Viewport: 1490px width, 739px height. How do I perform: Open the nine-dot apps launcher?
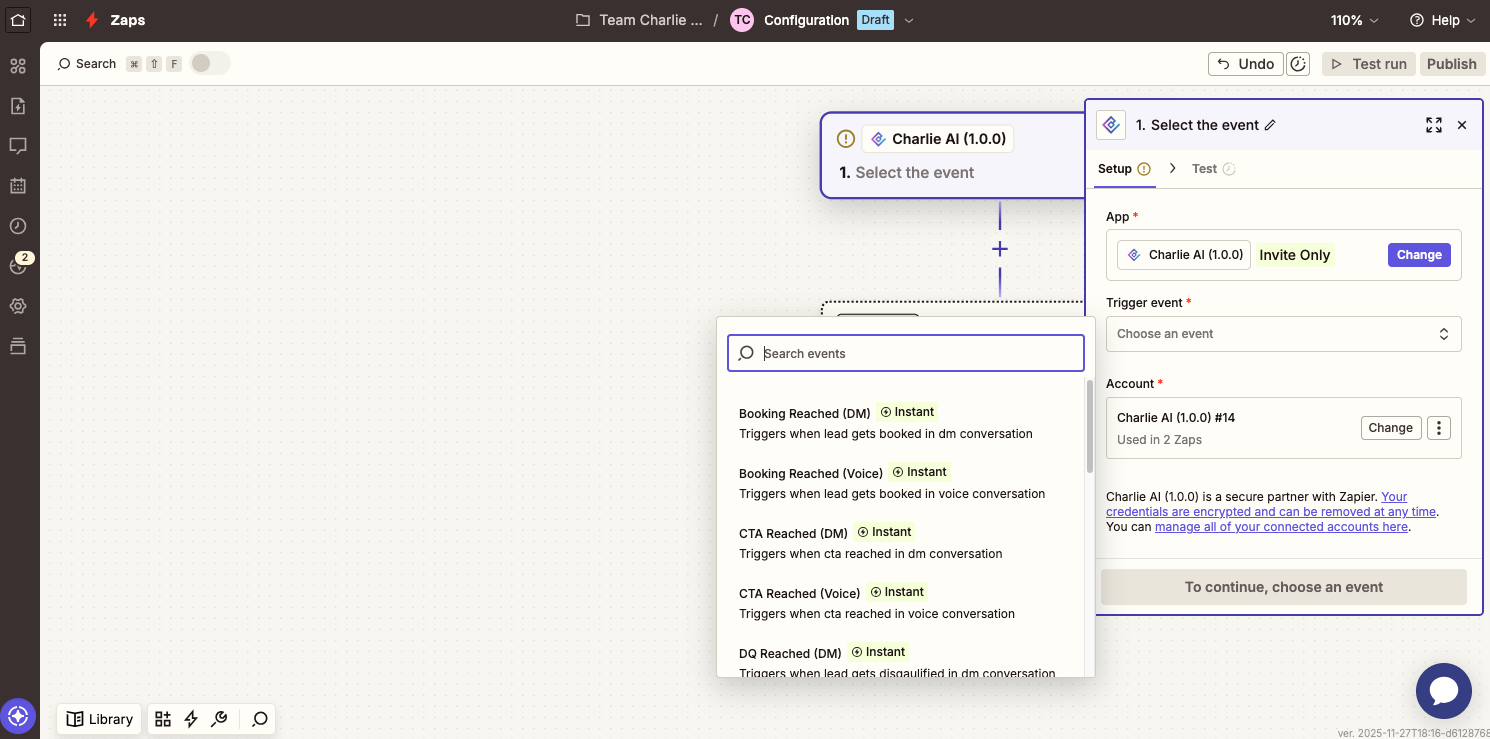[60, 20]
